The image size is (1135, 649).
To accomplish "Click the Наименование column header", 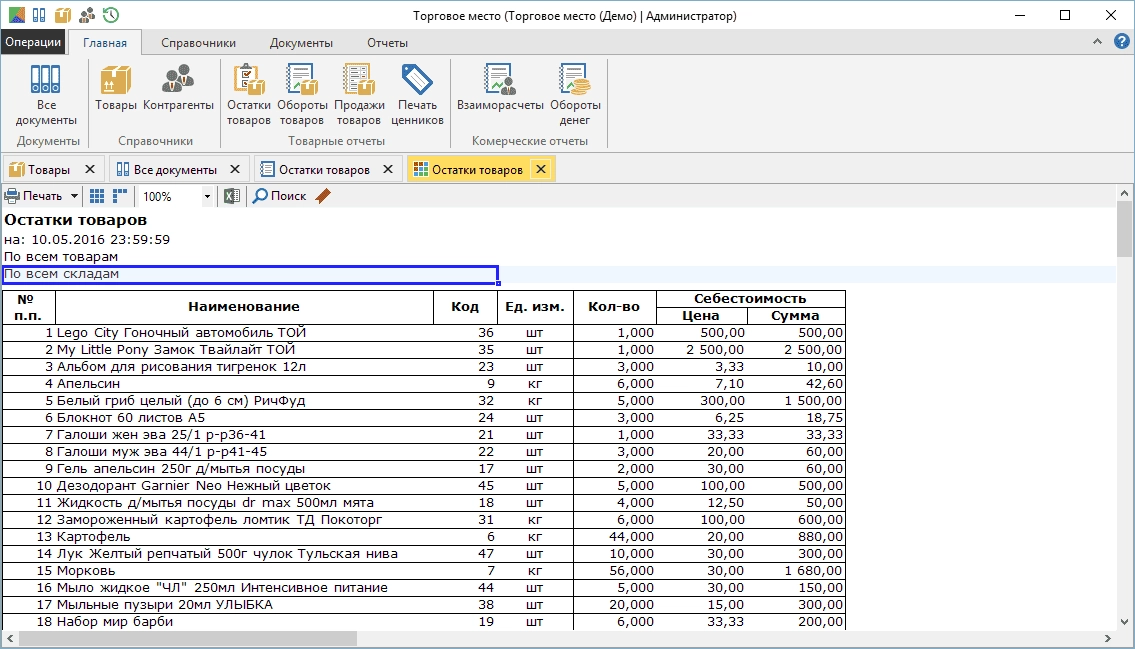I will (x=244, y=307).
